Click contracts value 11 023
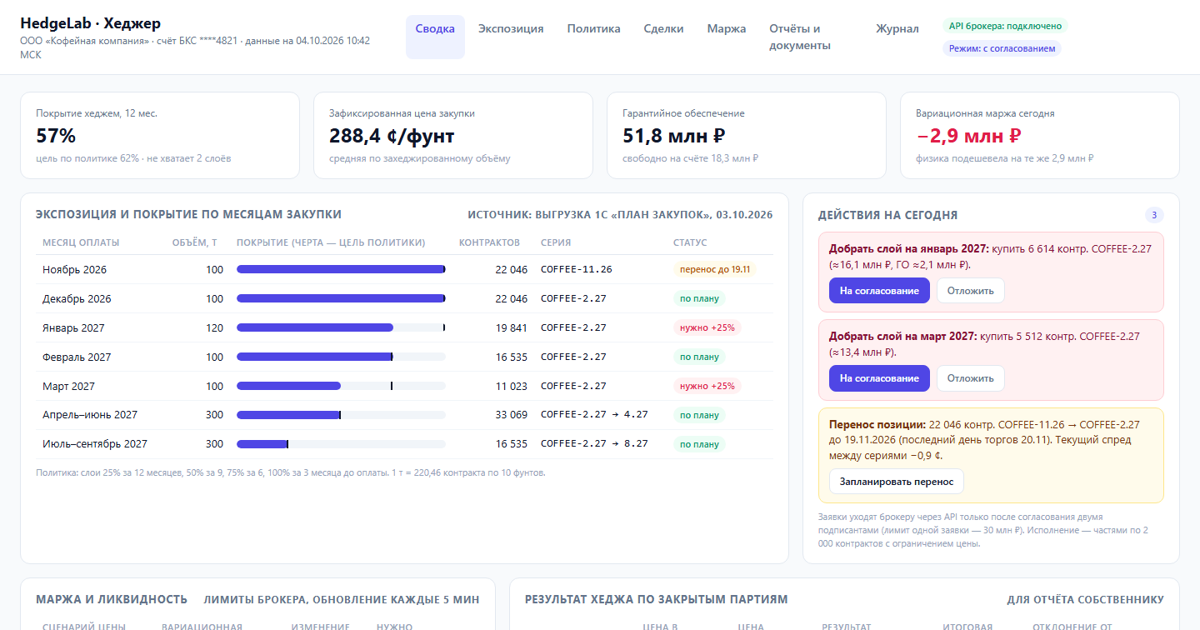 [x=511, y=386]
